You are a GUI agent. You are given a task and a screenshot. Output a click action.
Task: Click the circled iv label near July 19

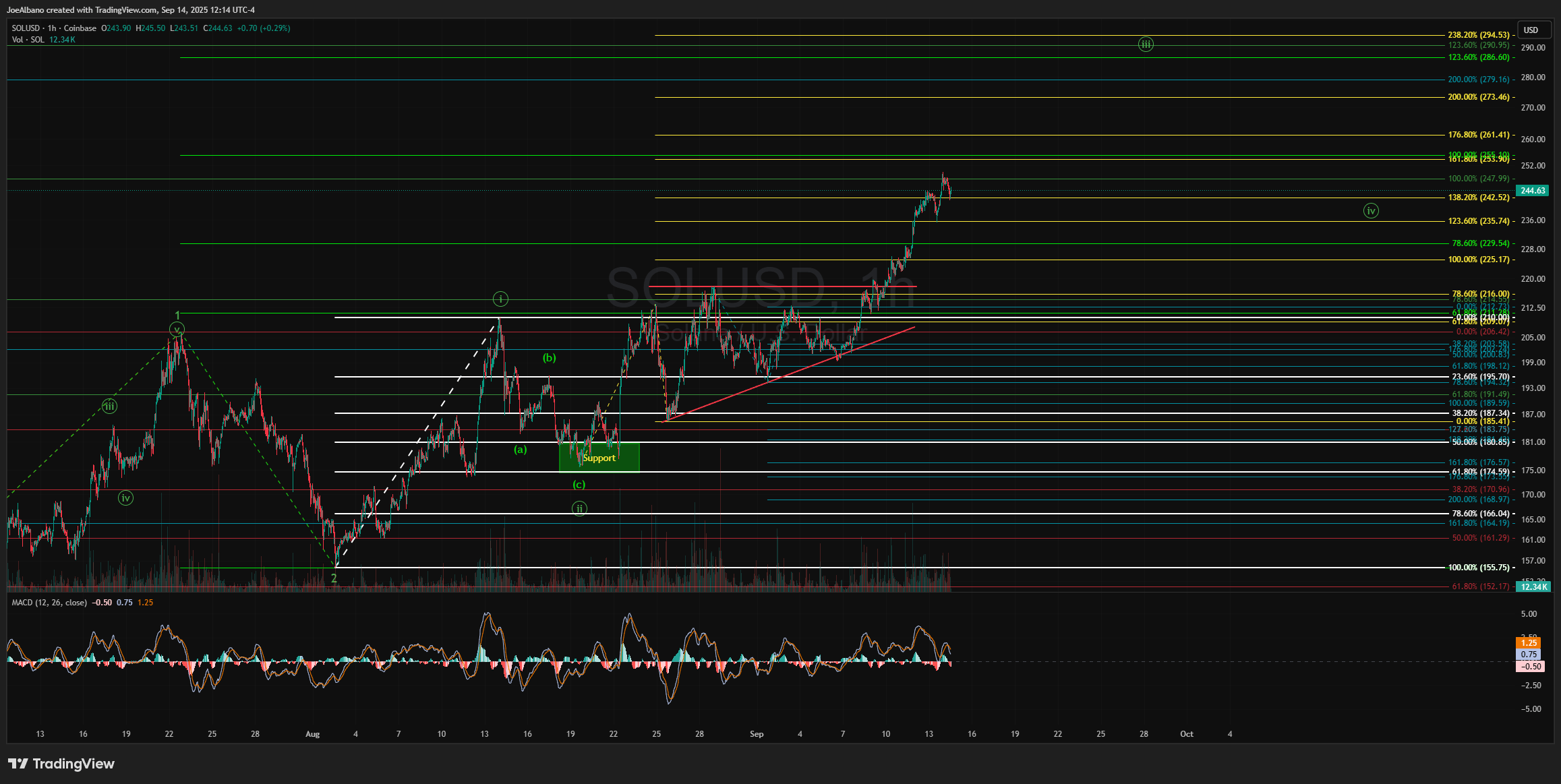pos(125,498)
